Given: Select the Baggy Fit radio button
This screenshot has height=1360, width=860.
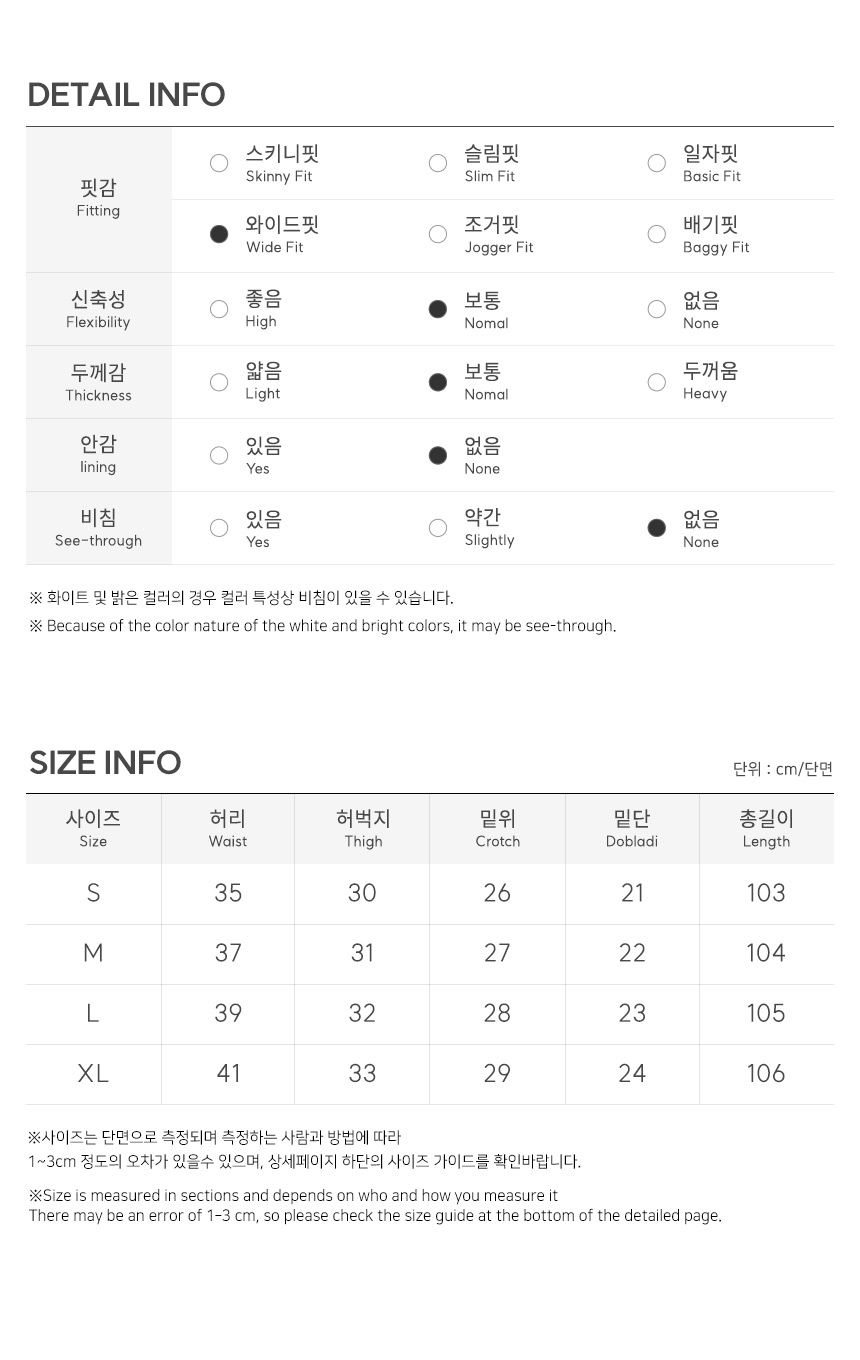Looking at the screenshot, I should click(x=657, y=234).
